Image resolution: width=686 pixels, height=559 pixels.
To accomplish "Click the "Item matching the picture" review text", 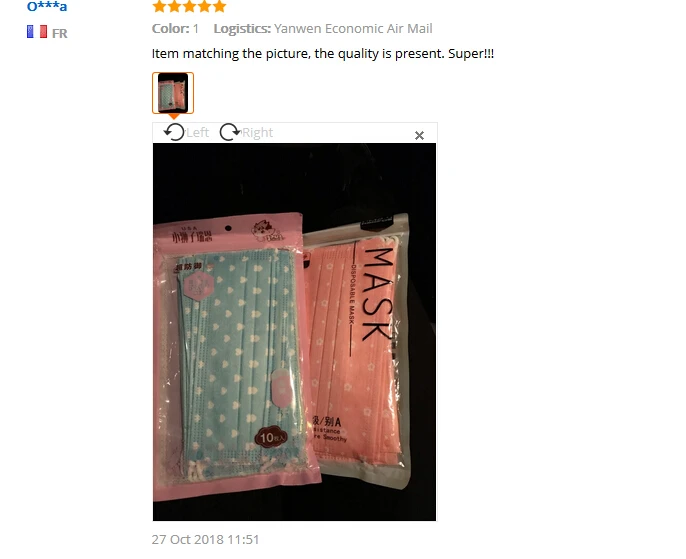I will (323, 53).
